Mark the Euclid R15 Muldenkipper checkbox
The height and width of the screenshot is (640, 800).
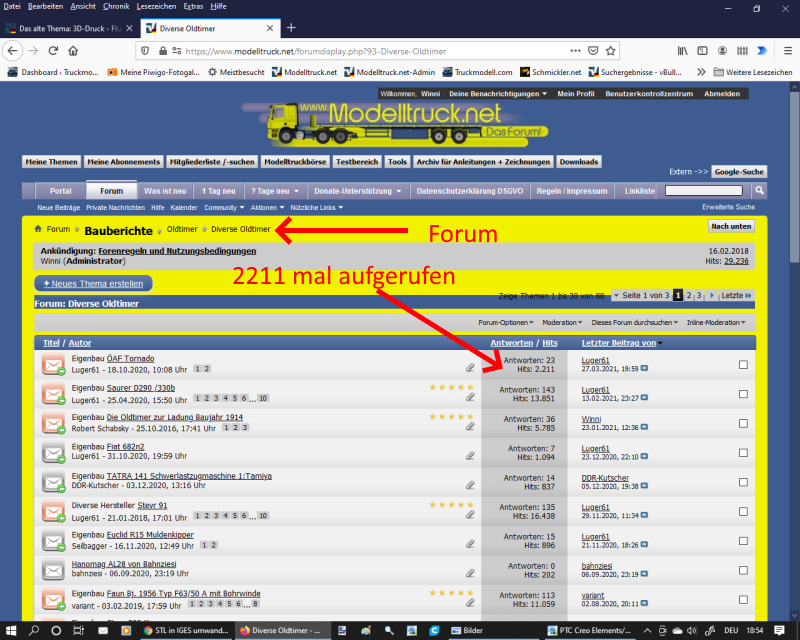743,541
